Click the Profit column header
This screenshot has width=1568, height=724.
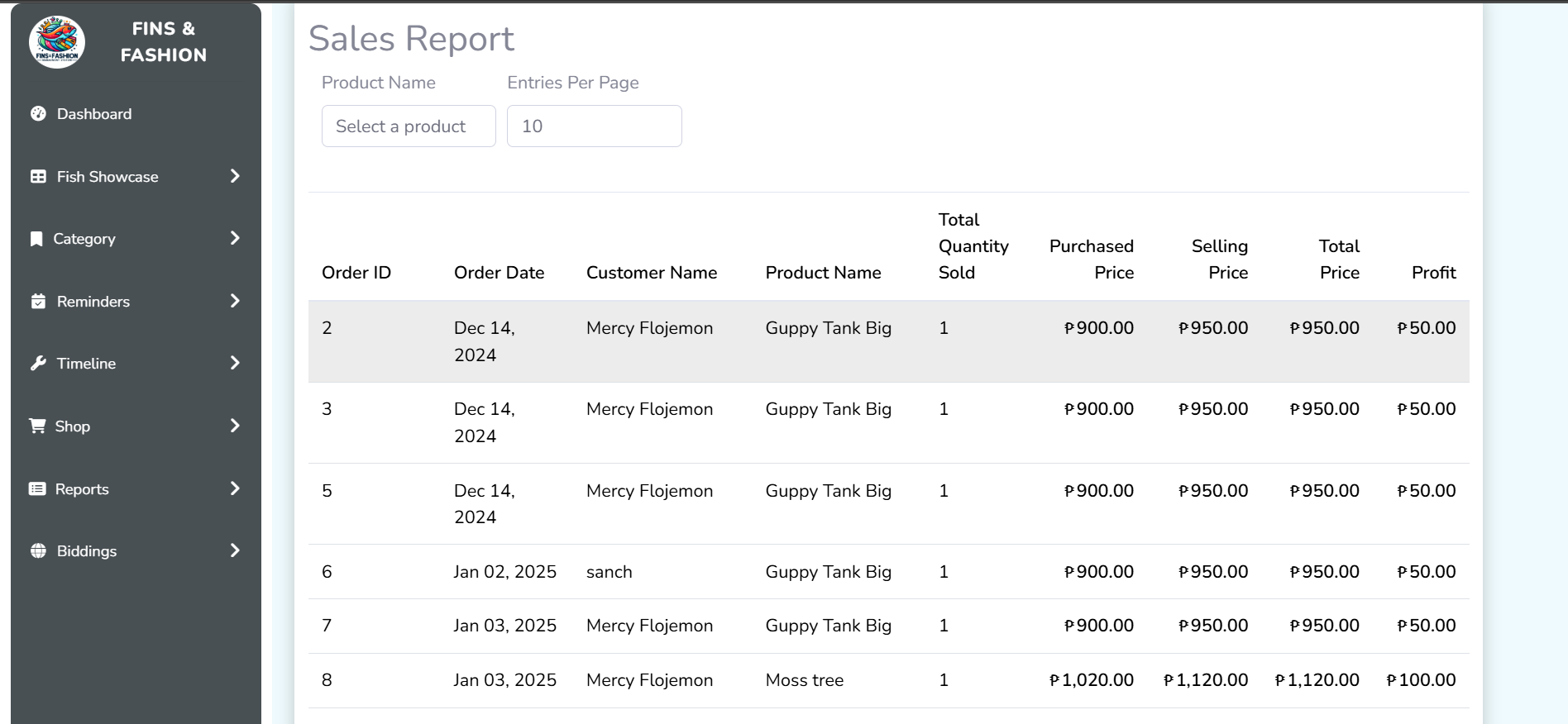coord(1433,273)
